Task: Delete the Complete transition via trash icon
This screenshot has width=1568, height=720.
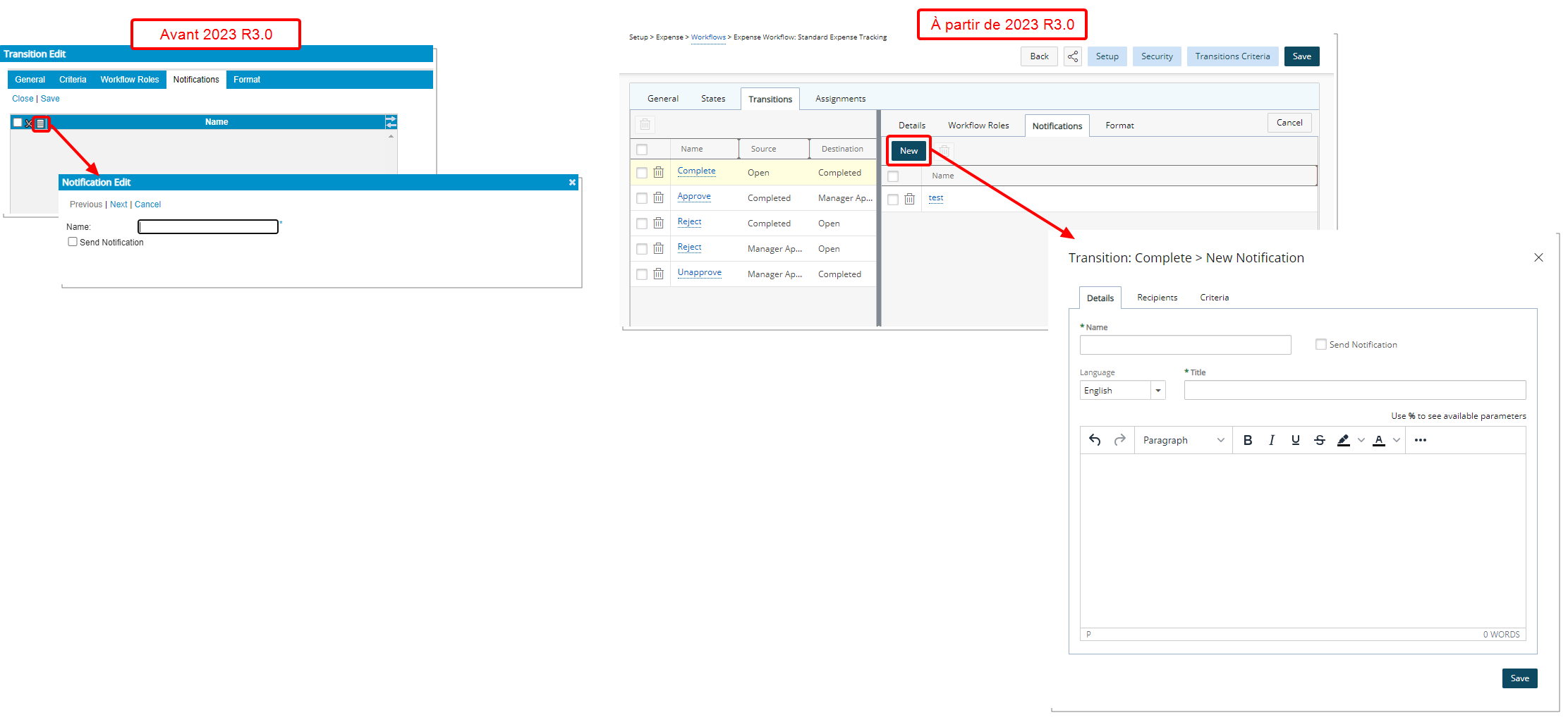Action: 658,172
